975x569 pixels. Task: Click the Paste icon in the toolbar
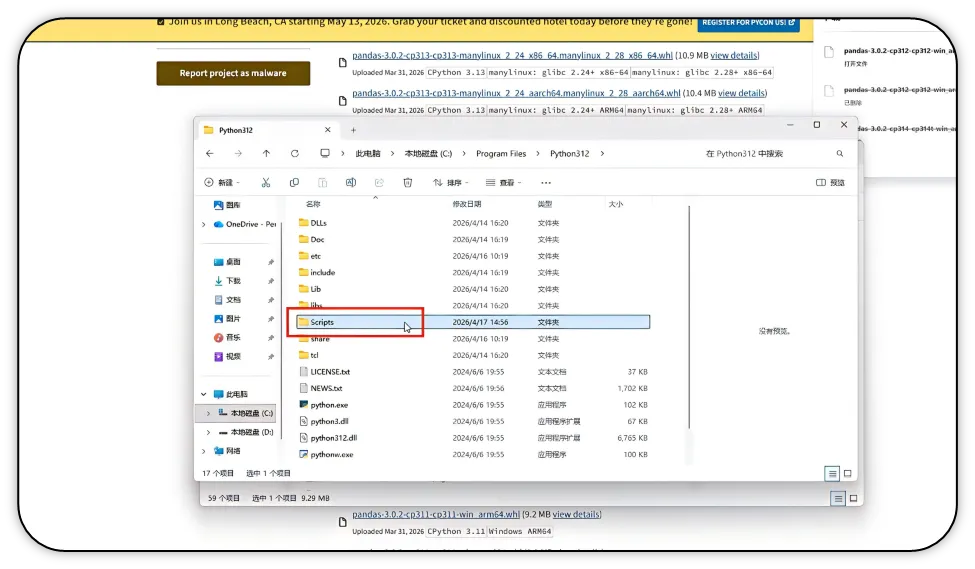coord(322,183)
